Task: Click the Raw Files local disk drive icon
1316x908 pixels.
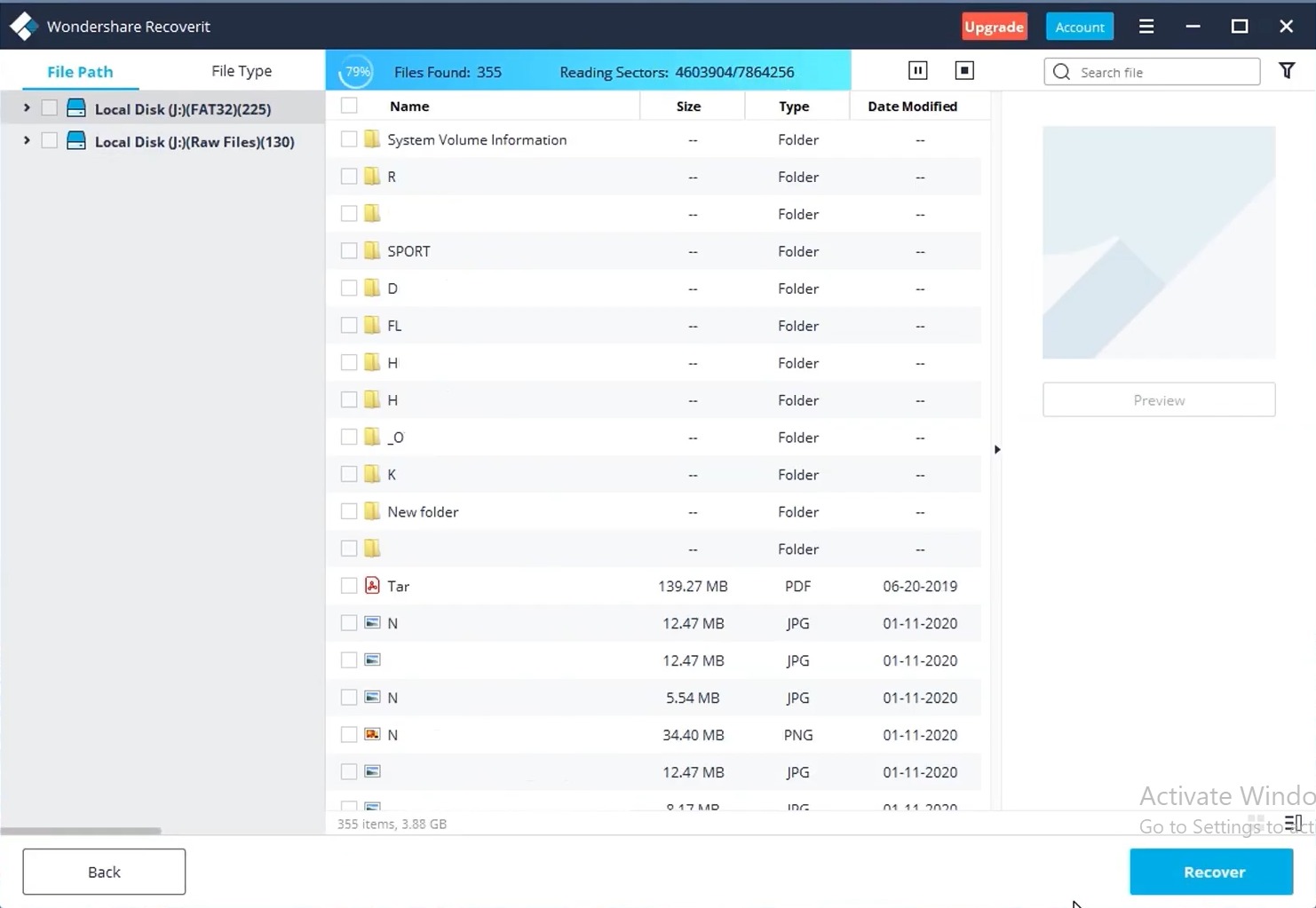Action: (76, 141)
